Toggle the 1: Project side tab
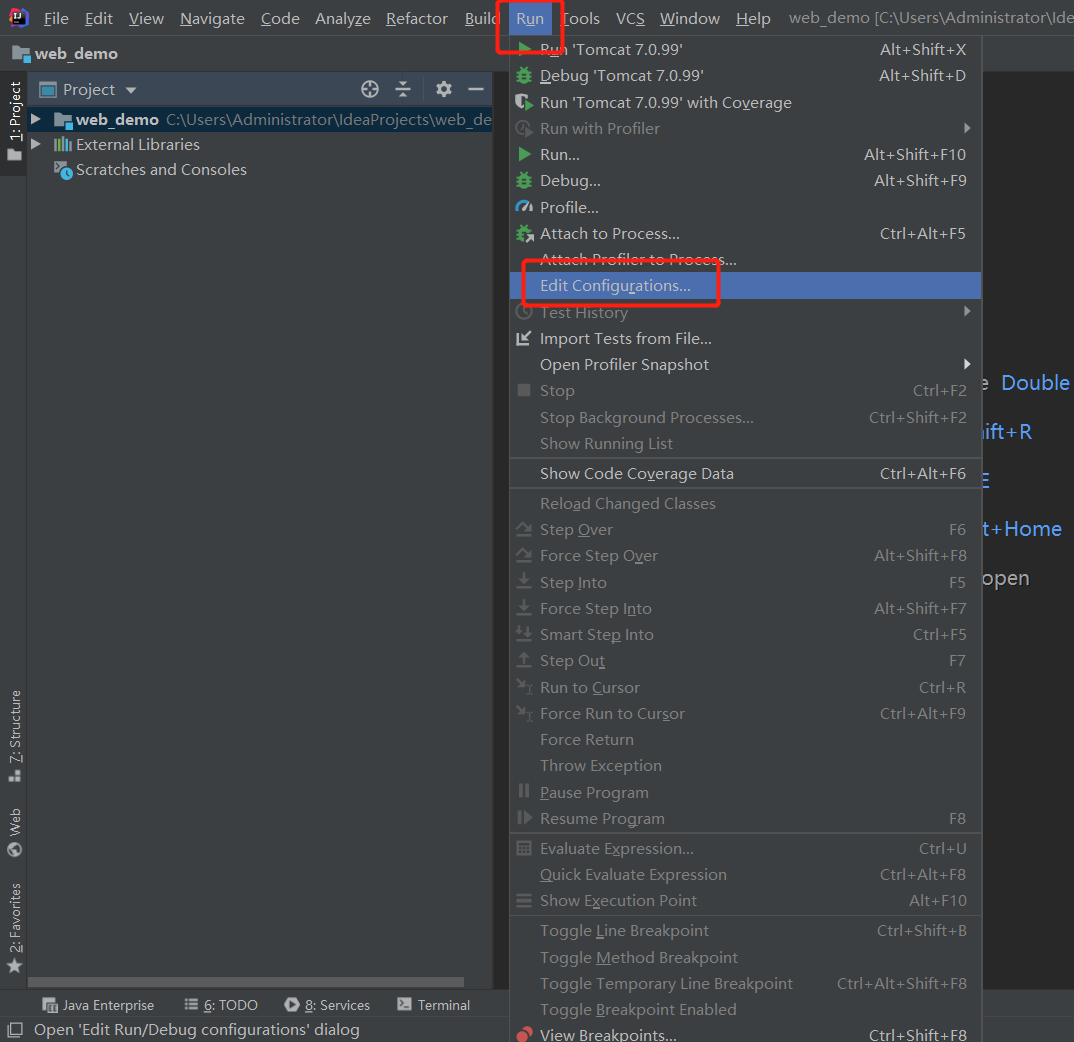The height and width of the screenshot is (1042, 1074). pos(14,121)
